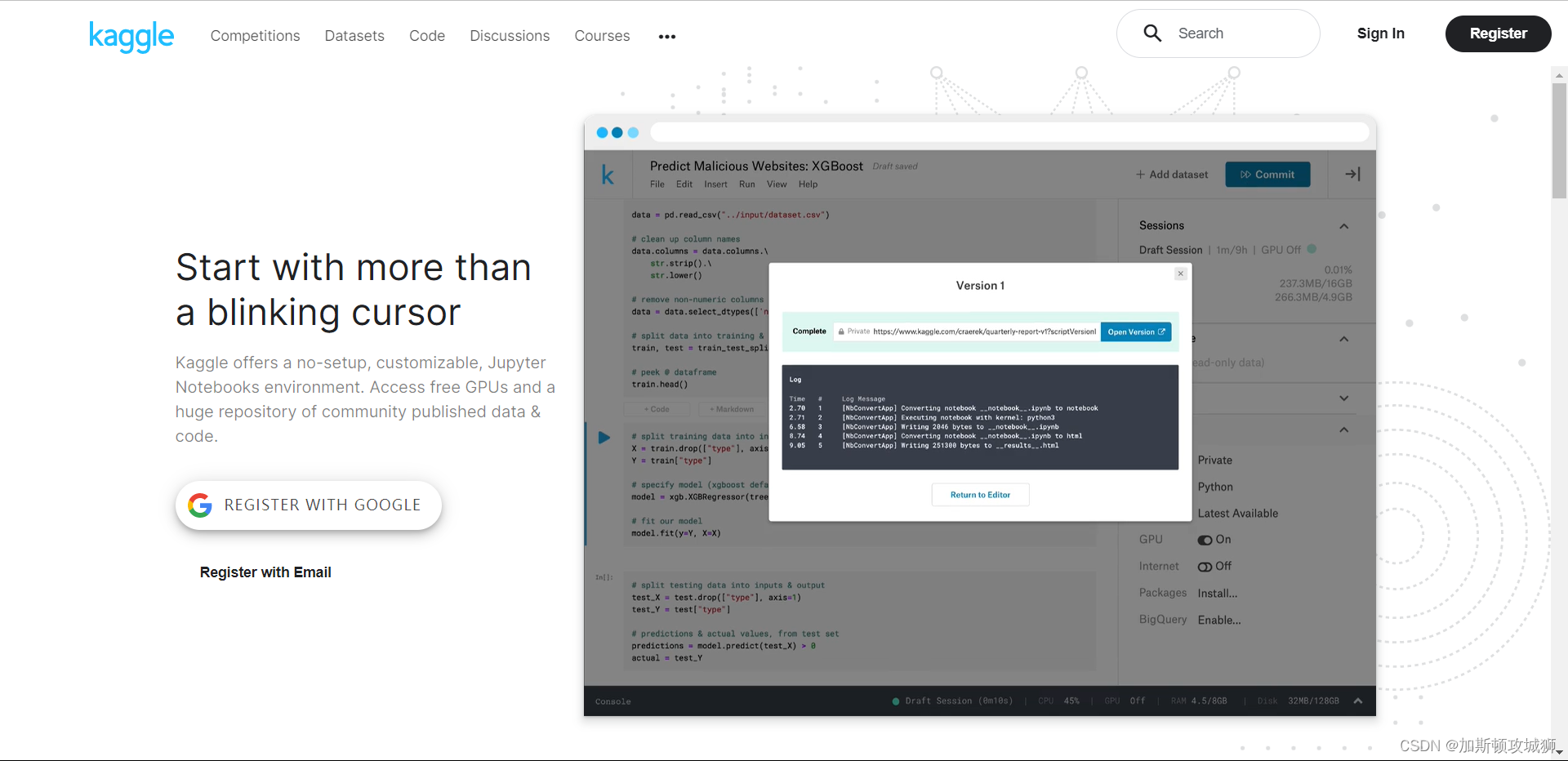The height and width of the screenshot is (761, 1568).
Task: Click the green Draft Session status dot
Action: (896, 701)
